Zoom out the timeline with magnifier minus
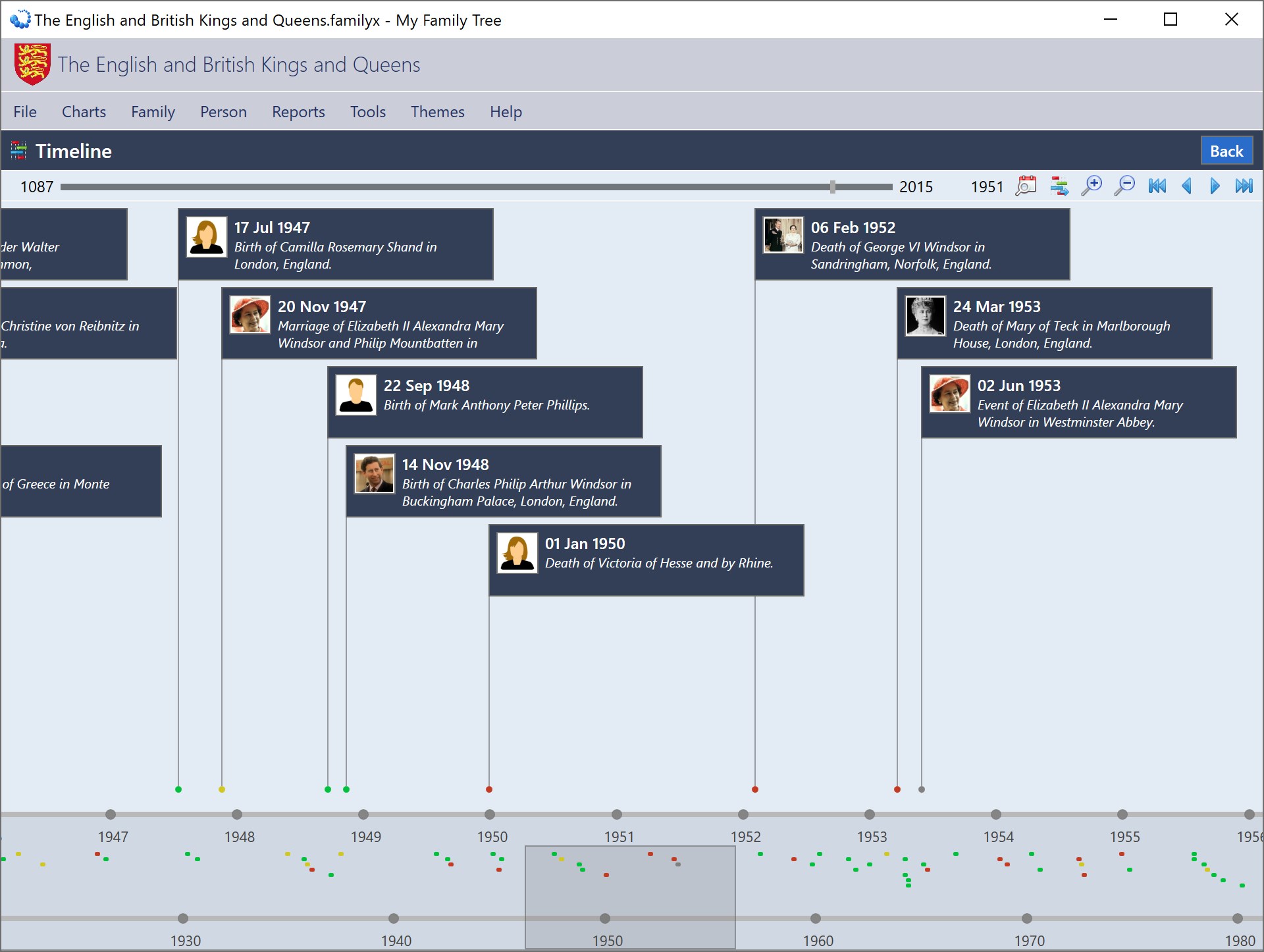Image resolution: width=1264 pixels, height=952 pixels. pos(1124,186)
